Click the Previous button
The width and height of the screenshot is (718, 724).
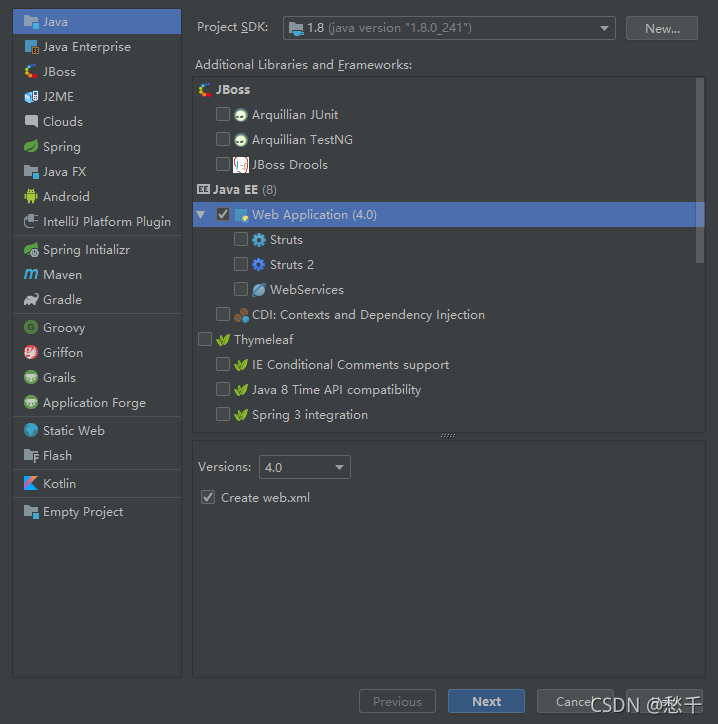(397, 701)
